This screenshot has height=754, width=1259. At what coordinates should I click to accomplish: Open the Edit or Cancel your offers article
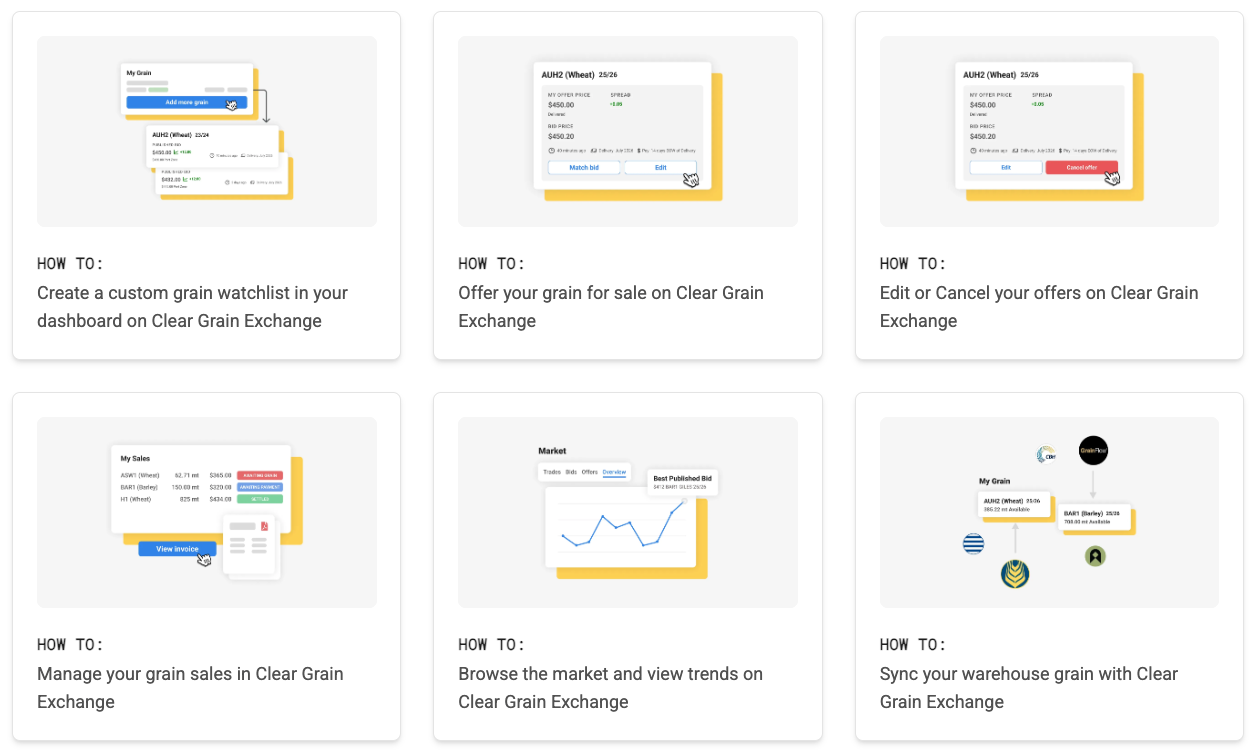tap(1038, 307)
